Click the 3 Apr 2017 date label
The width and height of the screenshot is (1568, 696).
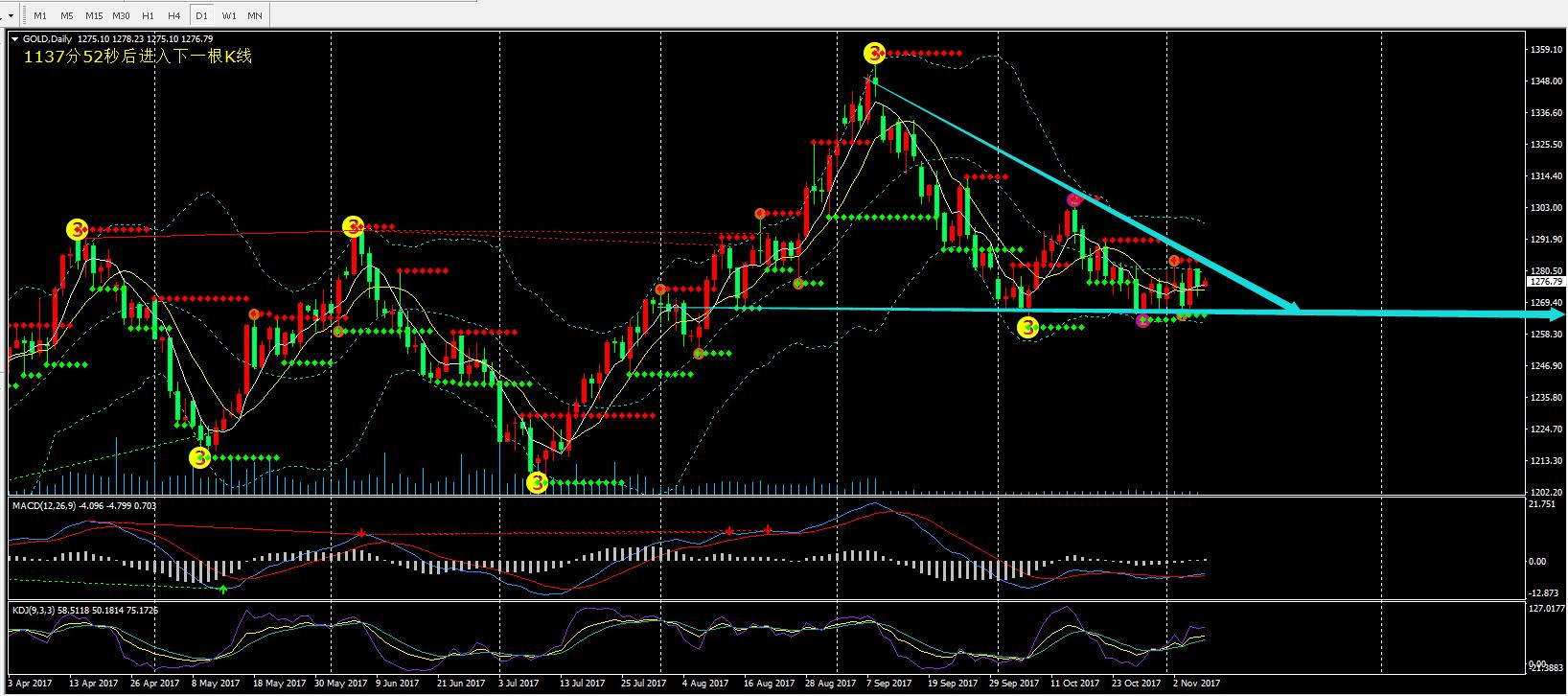click(31, 684)
